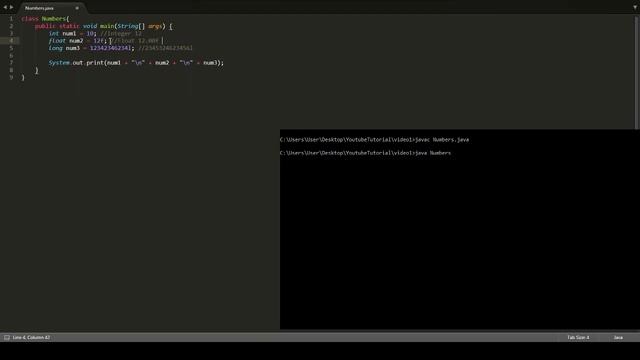Screen dimensions: 640x360
Task: Click the 'java Numbers' command line
Action: click(365, 153)
